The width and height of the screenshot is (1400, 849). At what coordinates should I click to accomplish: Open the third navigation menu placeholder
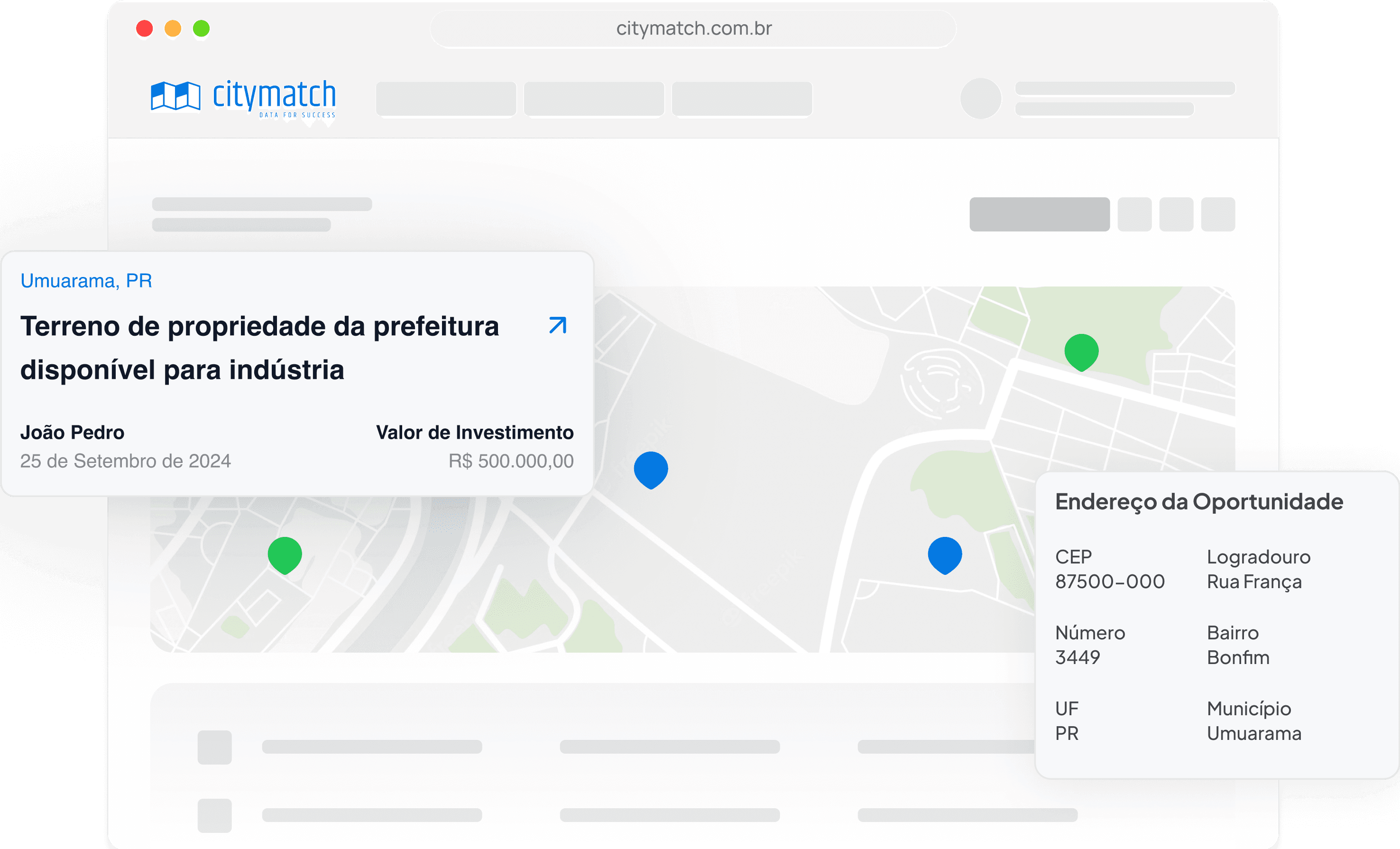pos(741,99)
